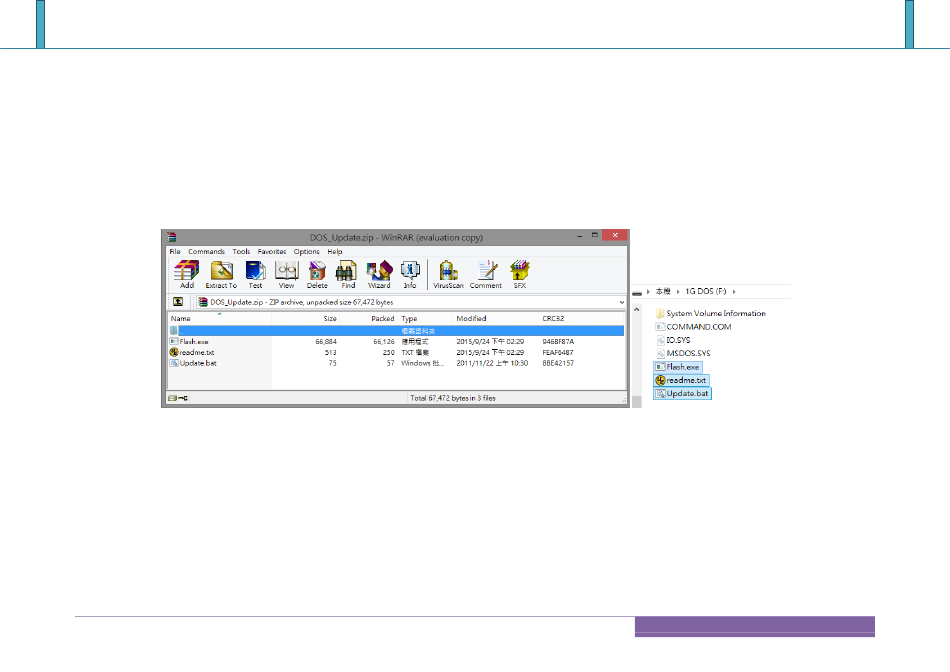Screen dimensions: 950x672
Task: Click the Delete toolbar icon
Action: [x=317, y=274]
